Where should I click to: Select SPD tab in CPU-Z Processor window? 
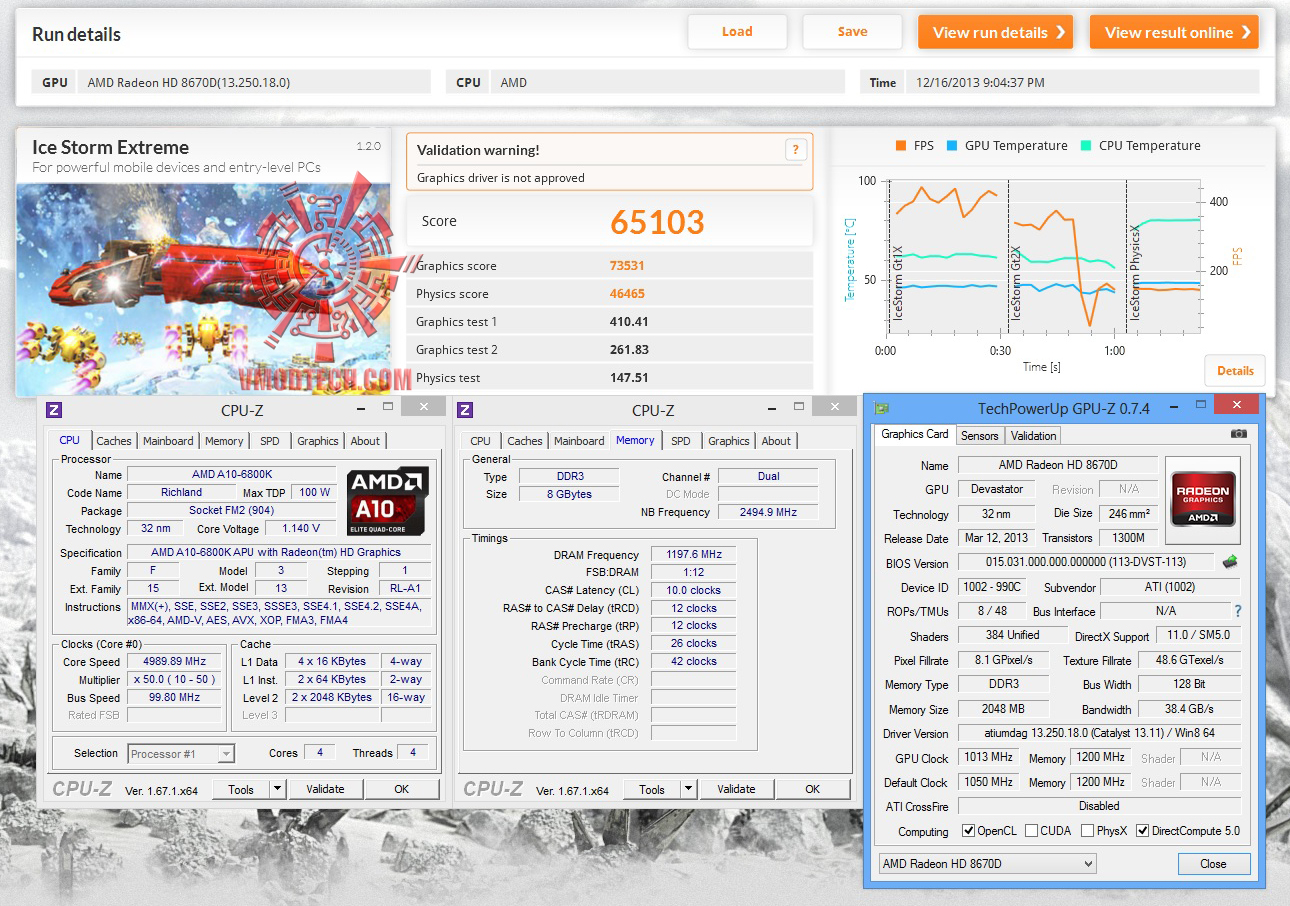click(270, 441)
